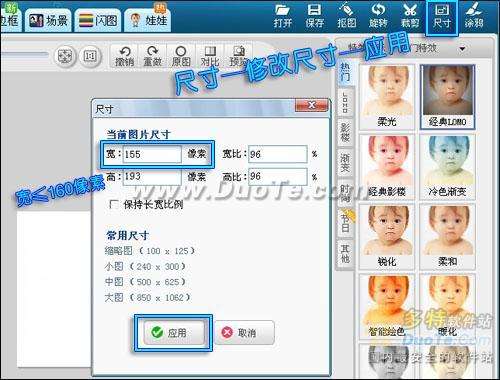The image size is (500, 380).
Task: Apply the 经典LOMO effect thumbnail
Action: coord(447,97)
